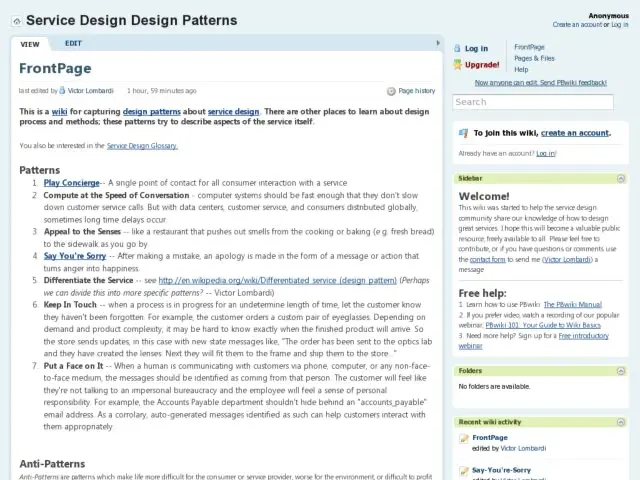Click the Search input field
The image size is (640, 480).
[532, 102]
